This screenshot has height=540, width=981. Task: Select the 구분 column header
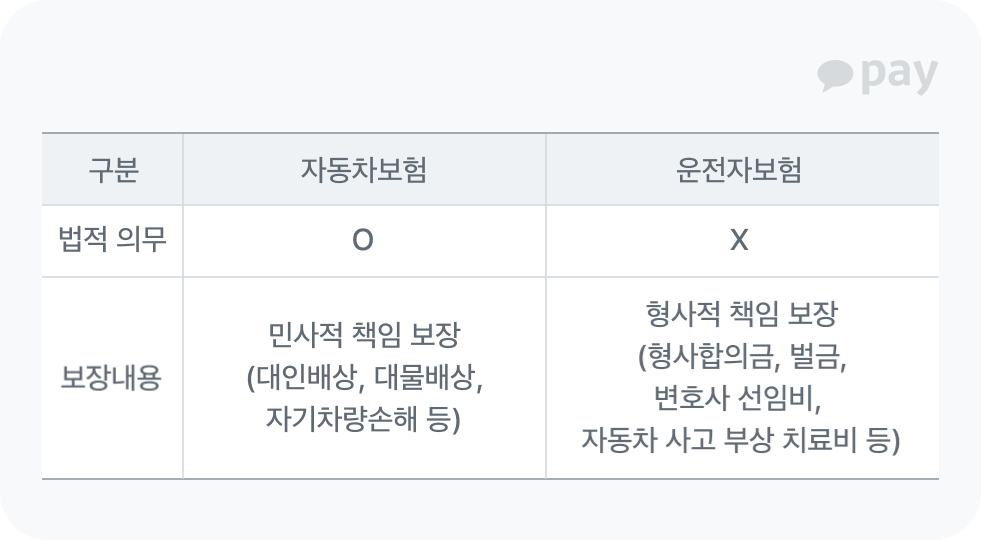point(112,170)
